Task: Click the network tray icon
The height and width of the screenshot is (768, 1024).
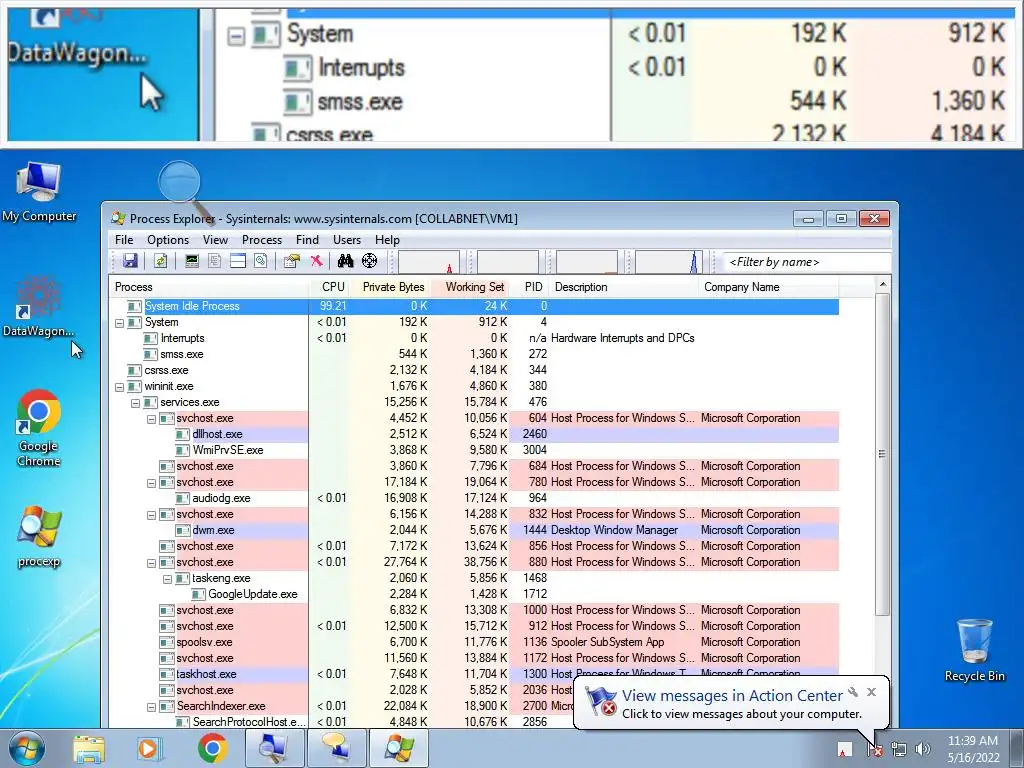Action: coord(899,749)
